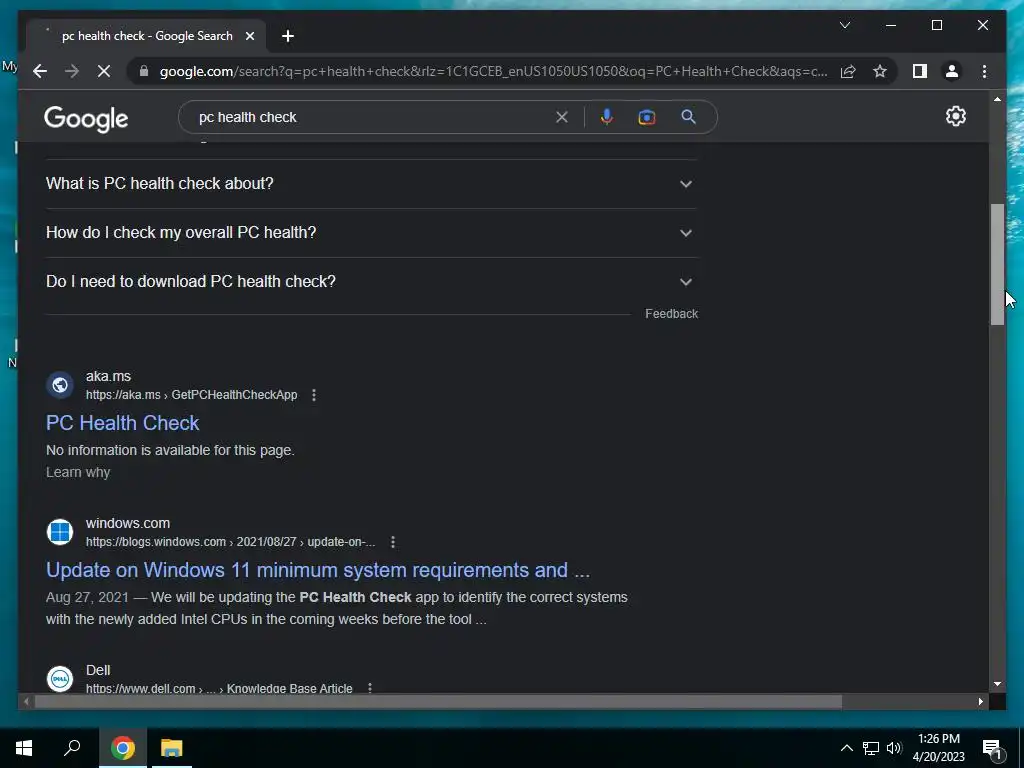Open more options for windows.com result
This screenshot has height=768, width=1024.
(x=392, y=542)
